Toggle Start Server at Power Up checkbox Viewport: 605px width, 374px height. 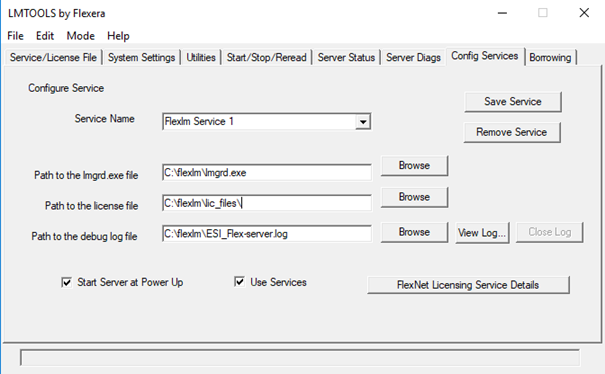point(66,283)
